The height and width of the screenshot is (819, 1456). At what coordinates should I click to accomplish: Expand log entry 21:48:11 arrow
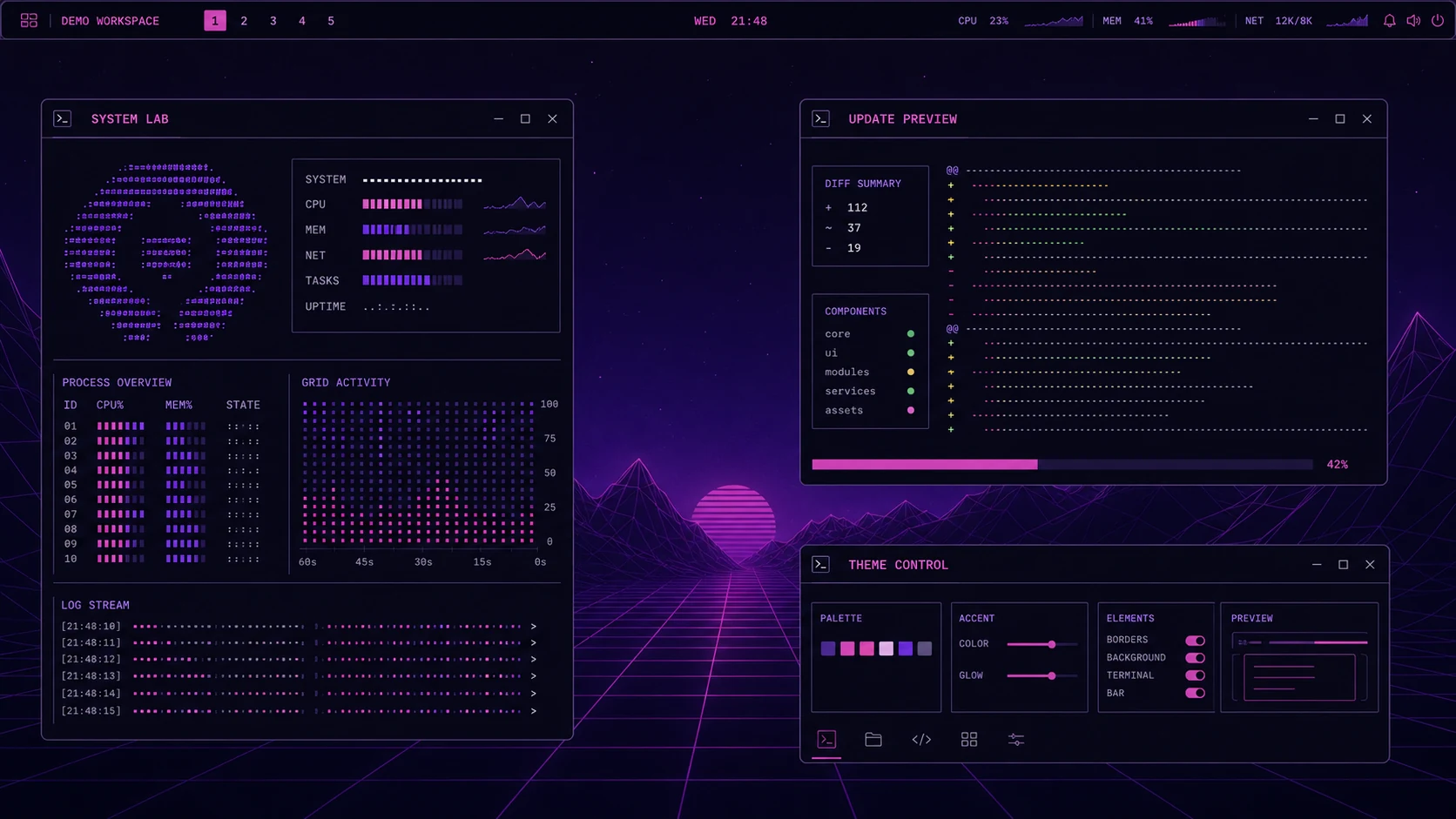click(x=534, y=642)
